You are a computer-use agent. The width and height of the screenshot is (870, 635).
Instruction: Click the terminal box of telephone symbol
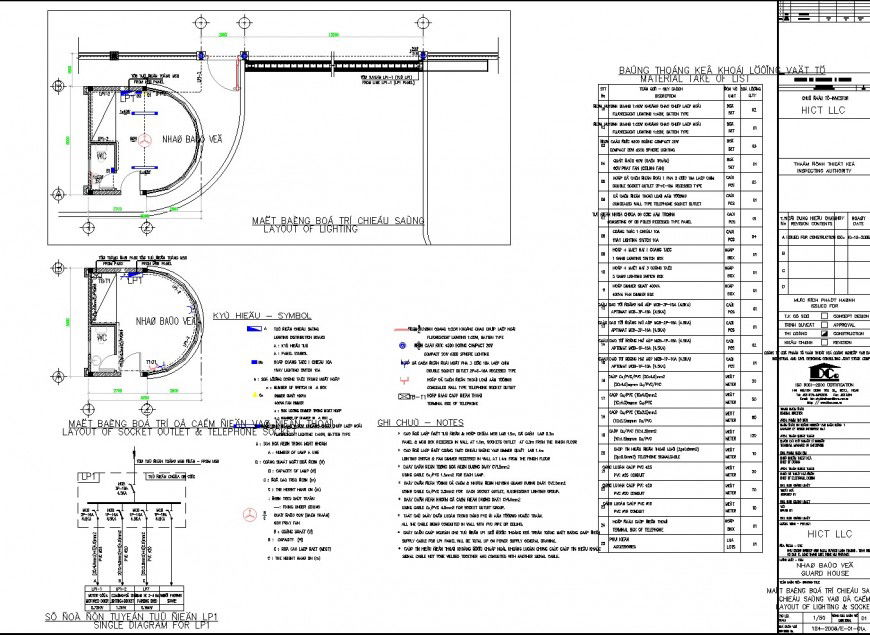402,397
